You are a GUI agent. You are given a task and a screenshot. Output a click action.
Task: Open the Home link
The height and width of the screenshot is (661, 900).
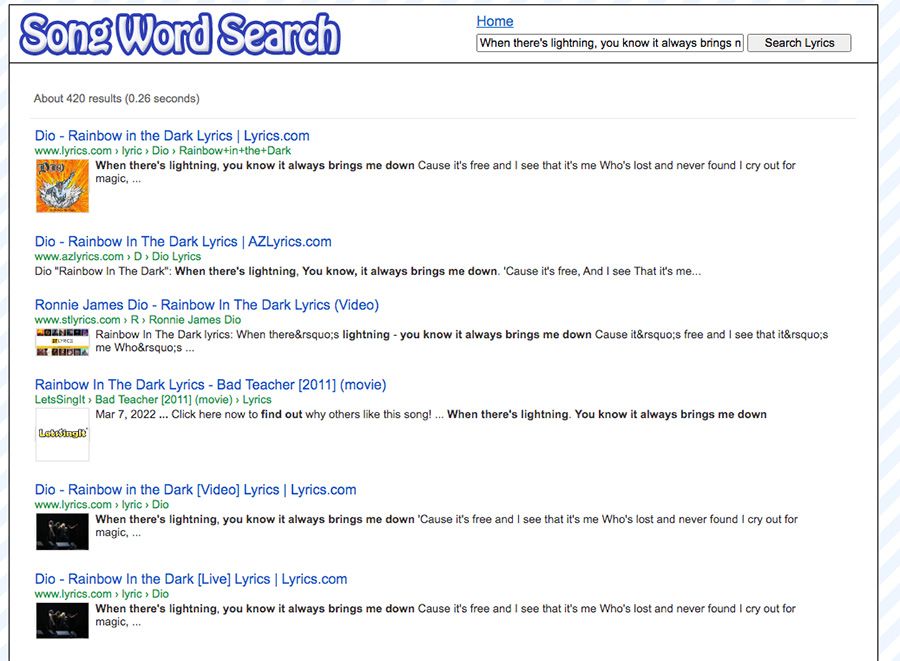click(495, 21)
